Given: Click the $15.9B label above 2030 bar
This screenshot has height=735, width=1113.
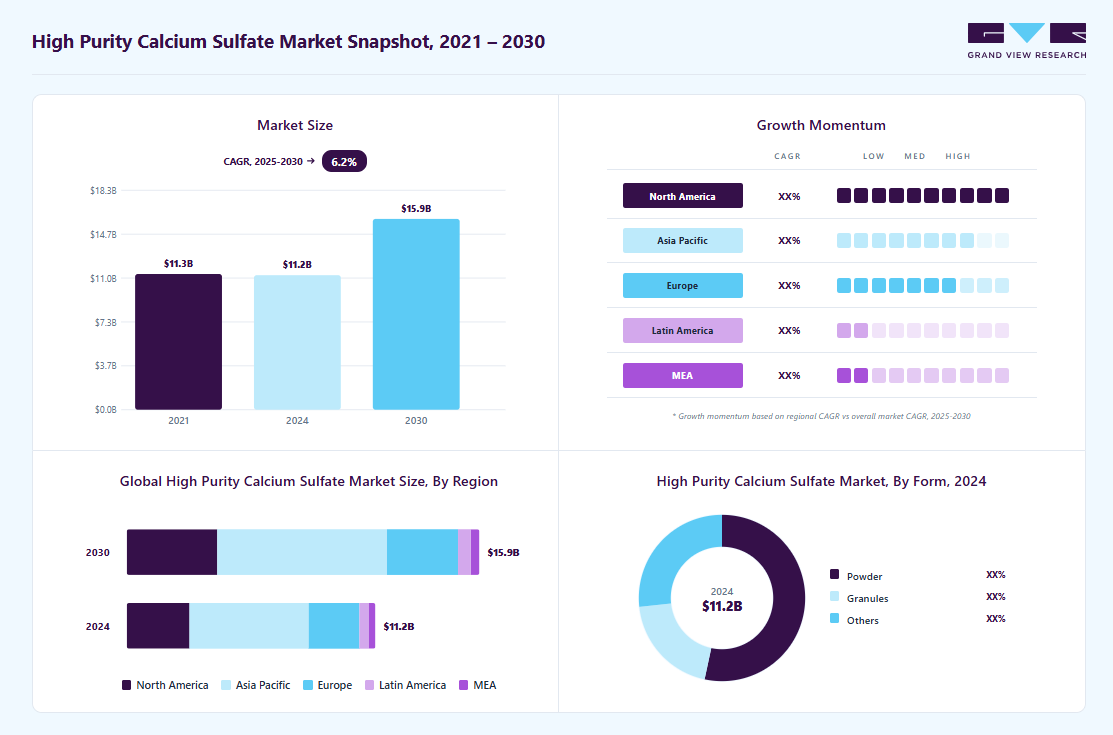Looking at the screenshot, I should 416,209.
